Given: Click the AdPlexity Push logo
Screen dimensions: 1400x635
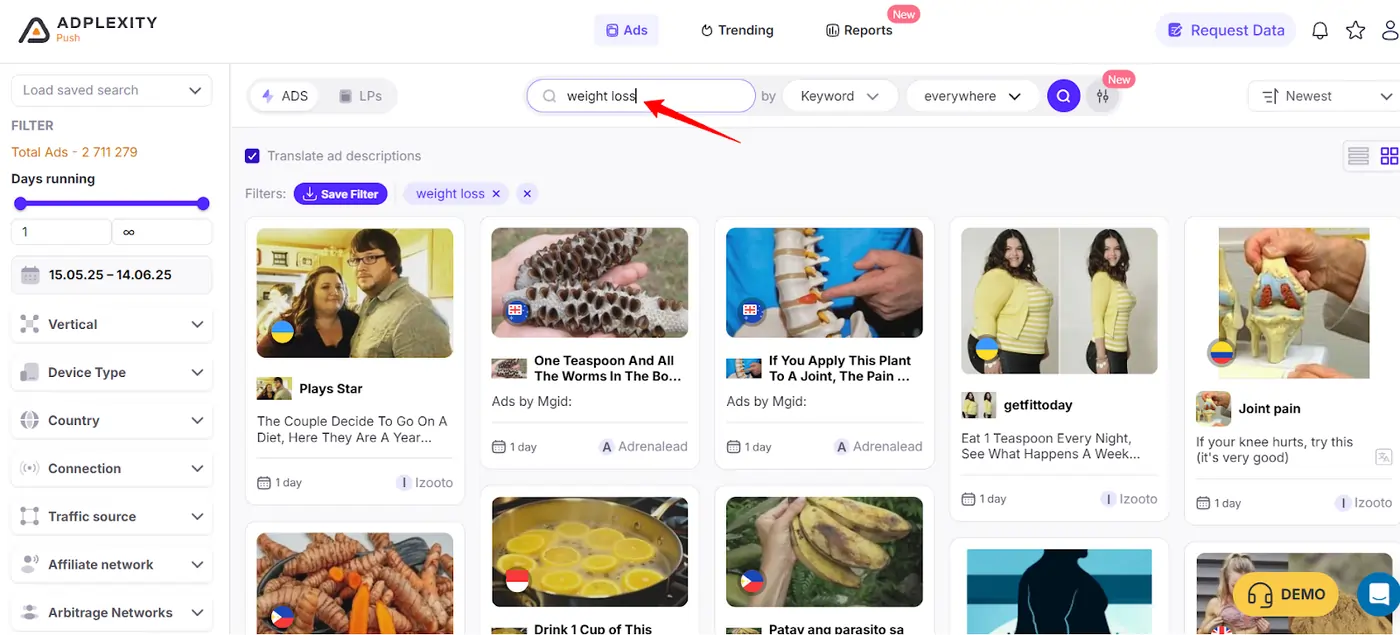Looking at the screenshot, I should pos(88,29).
